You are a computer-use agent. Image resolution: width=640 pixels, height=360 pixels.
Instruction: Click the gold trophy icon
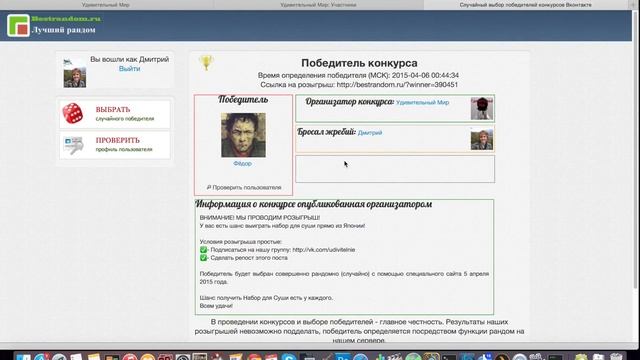point(206,62)
